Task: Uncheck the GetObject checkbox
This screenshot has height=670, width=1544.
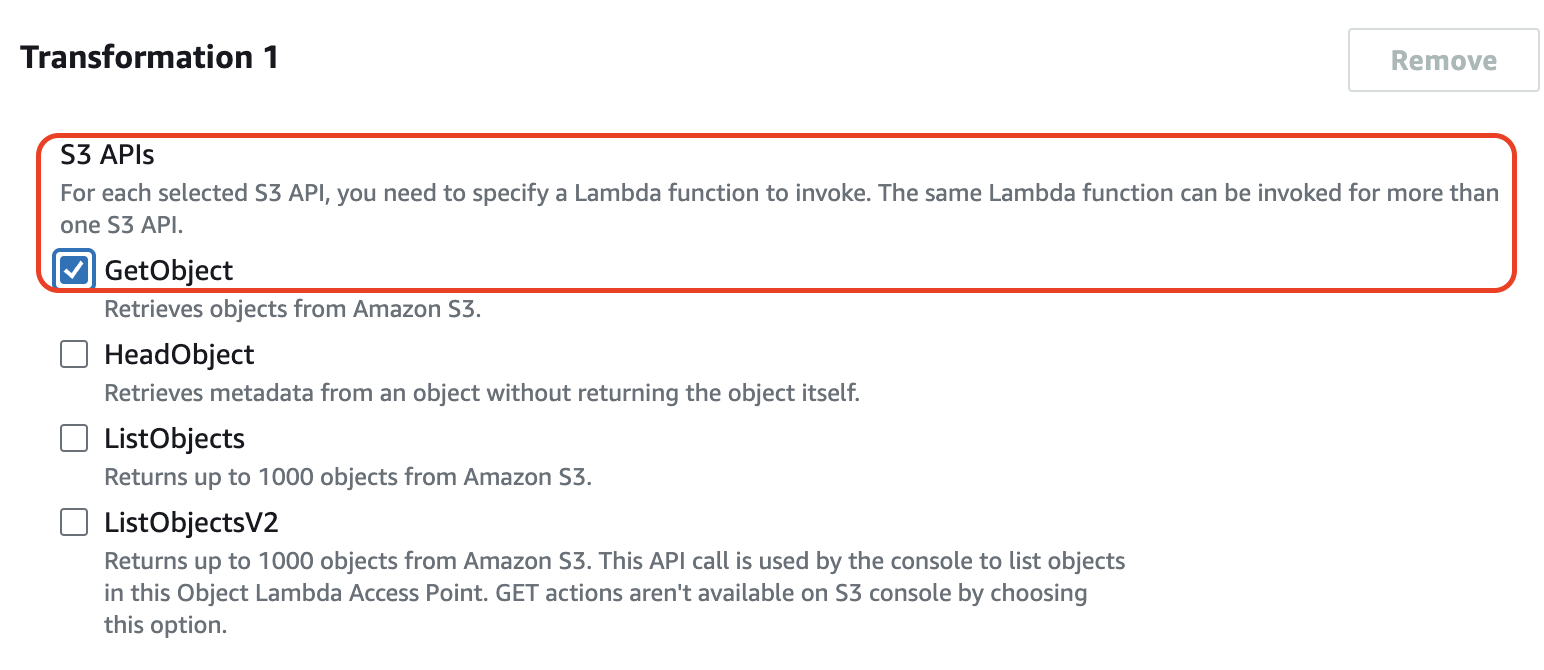Action: [74, 270]
